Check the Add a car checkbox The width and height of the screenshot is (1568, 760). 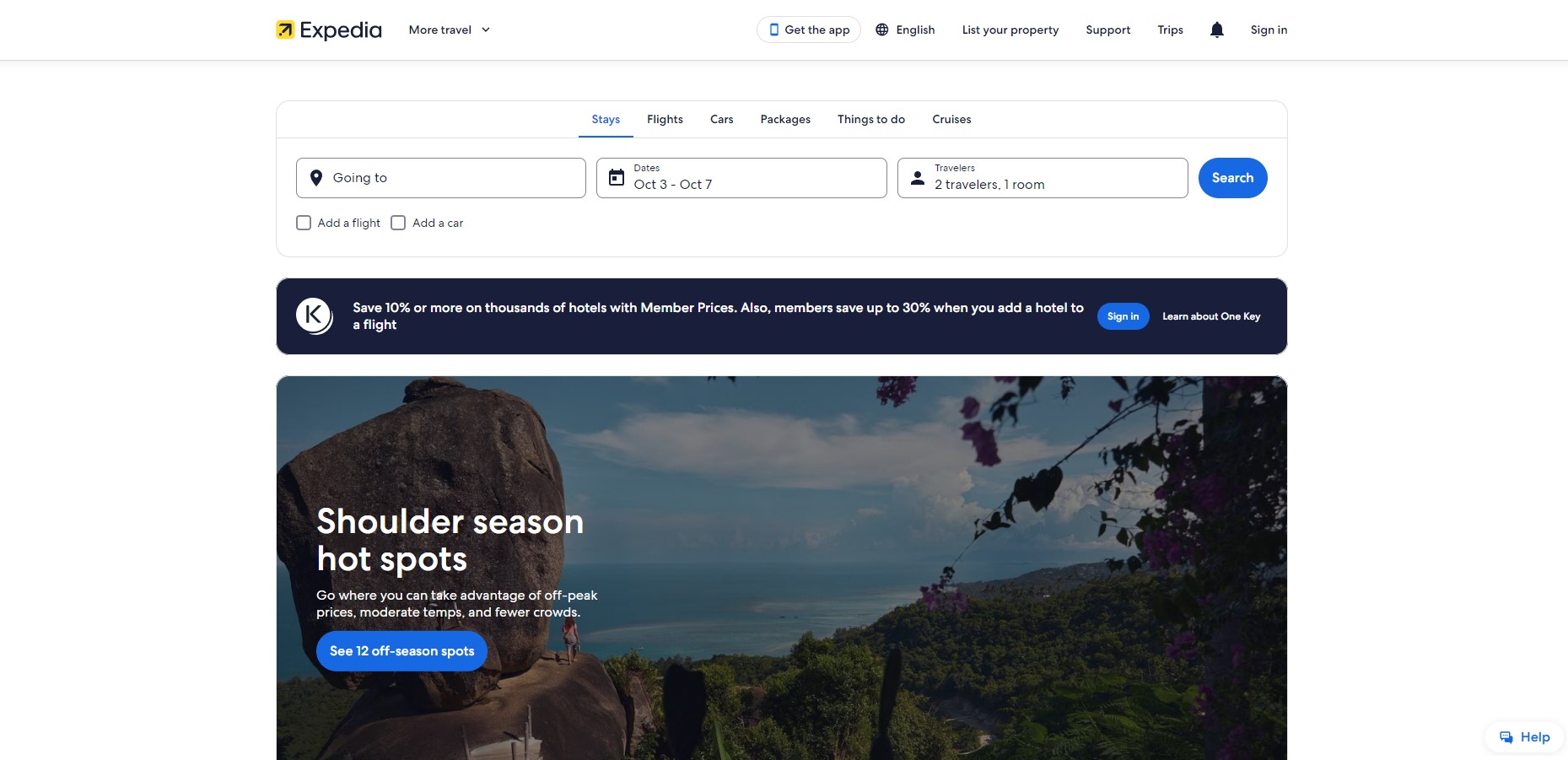click(398, 223)
